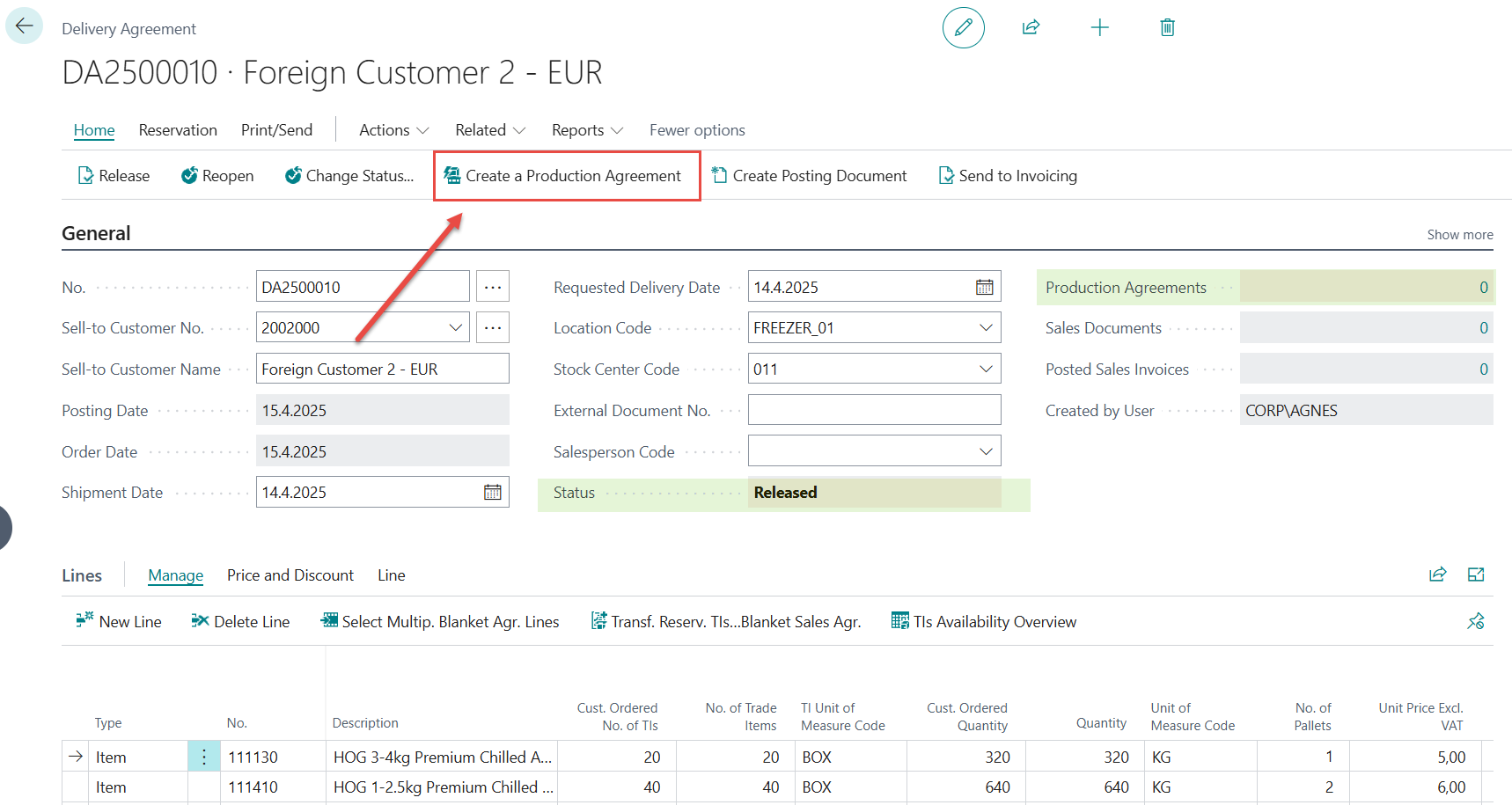Click the plus icon to create new
The width and height of the screenshot is (1512, 805).
tap(1099, 27)
